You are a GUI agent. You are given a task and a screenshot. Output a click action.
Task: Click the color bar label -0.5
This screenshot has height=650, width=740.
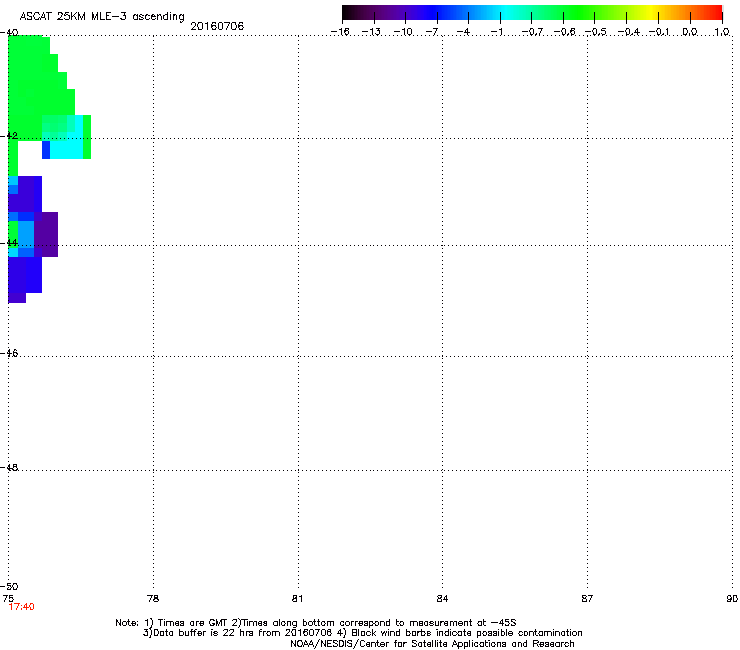595,32
